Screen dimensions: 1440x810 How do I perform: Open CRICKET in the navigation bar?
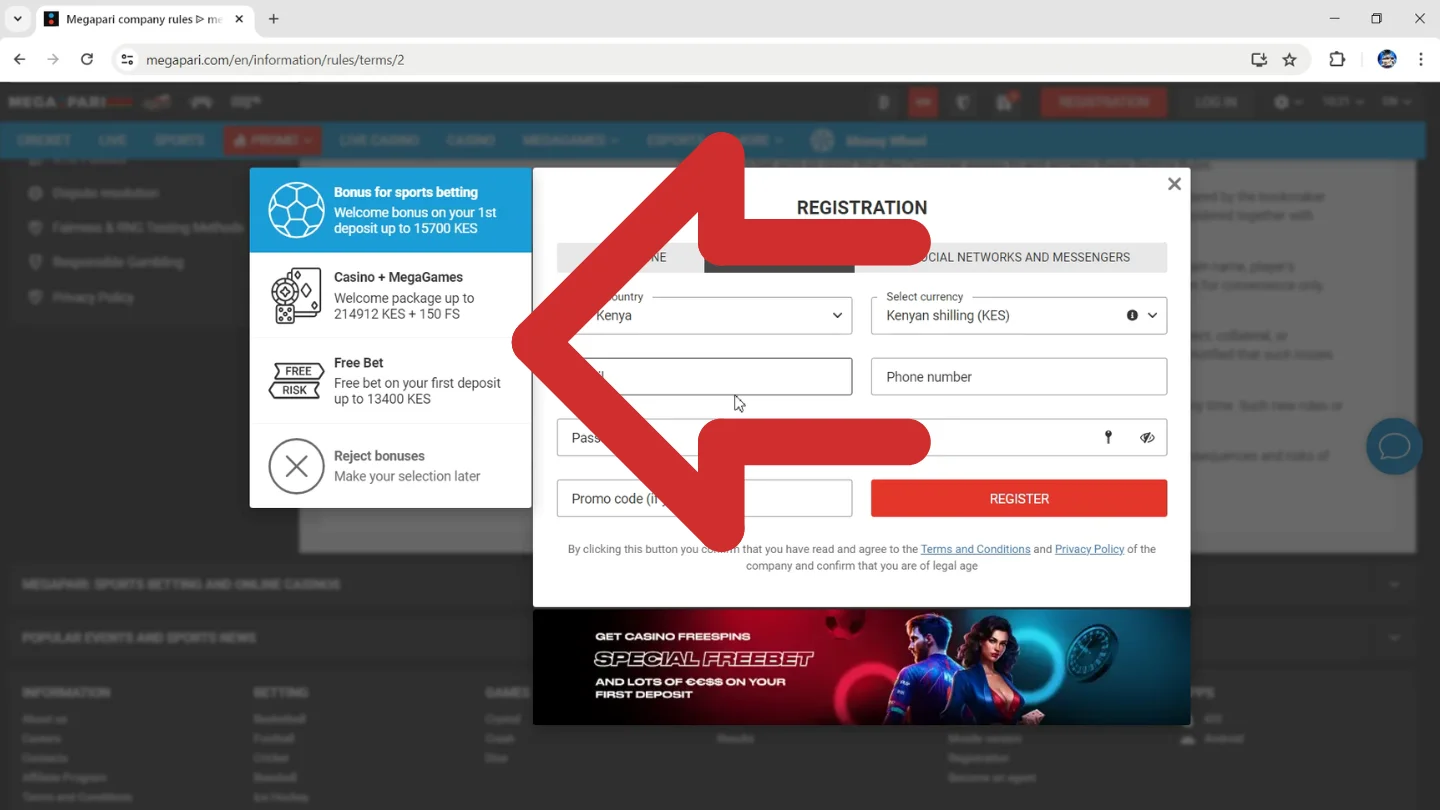tap(44, 141)
